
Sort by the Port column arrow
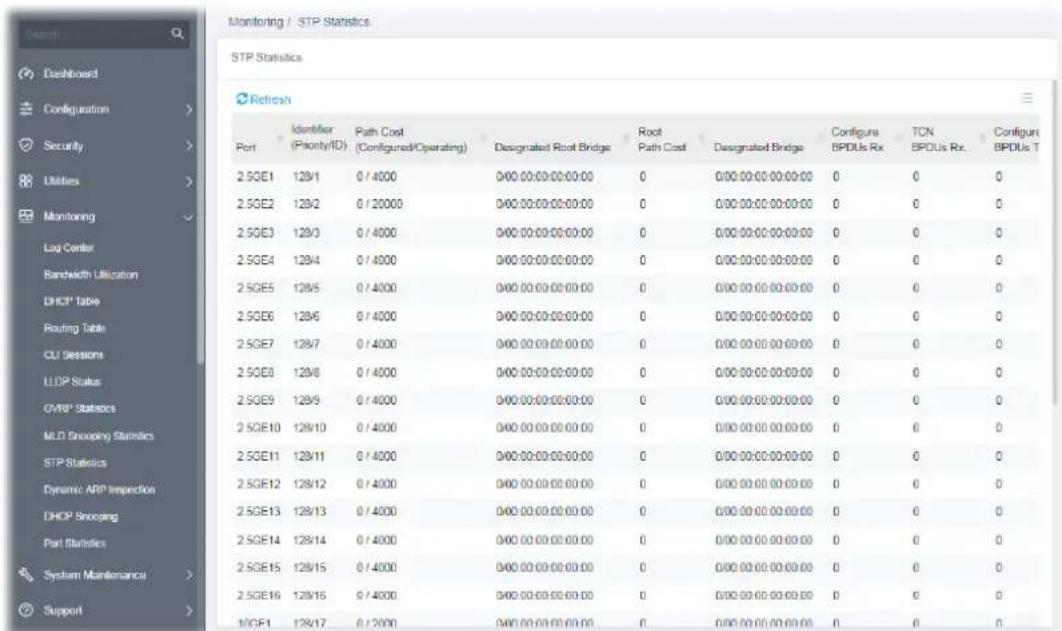pyautogui.click(x=279, y=139)
